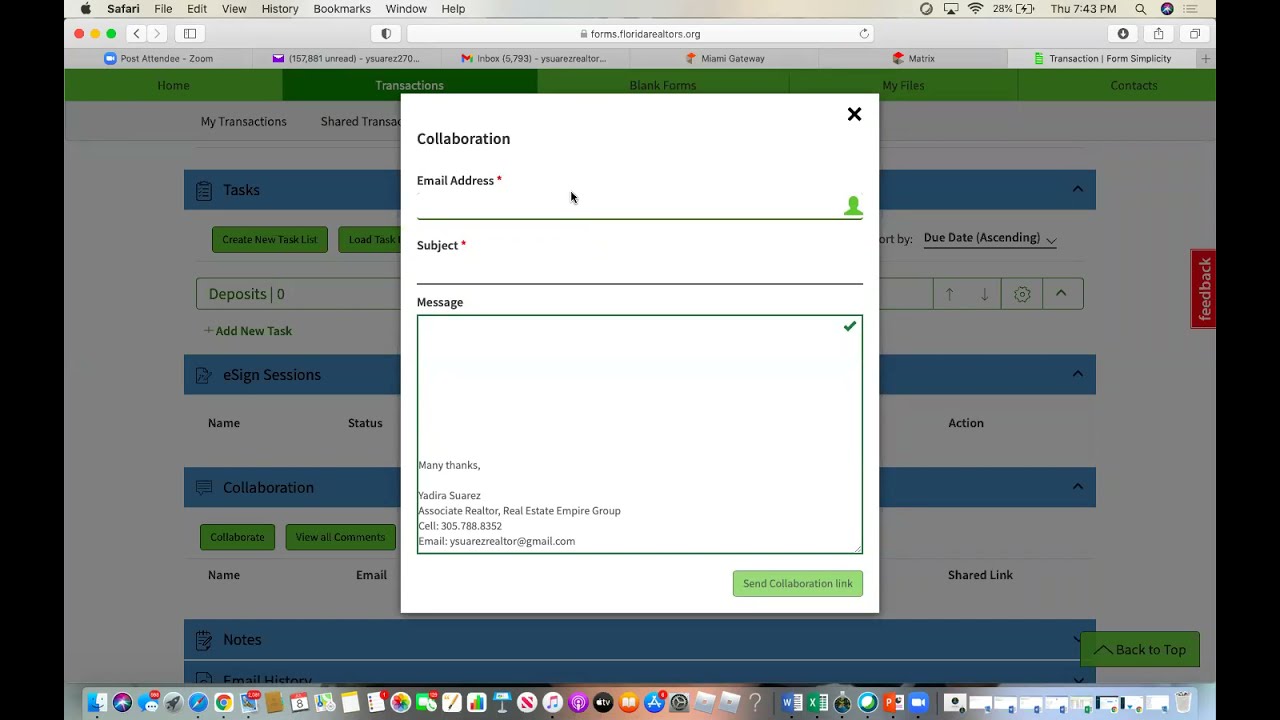This screenshot has height=720, width=1280.
Task: Send the Collaboration link
Action: 797,584
